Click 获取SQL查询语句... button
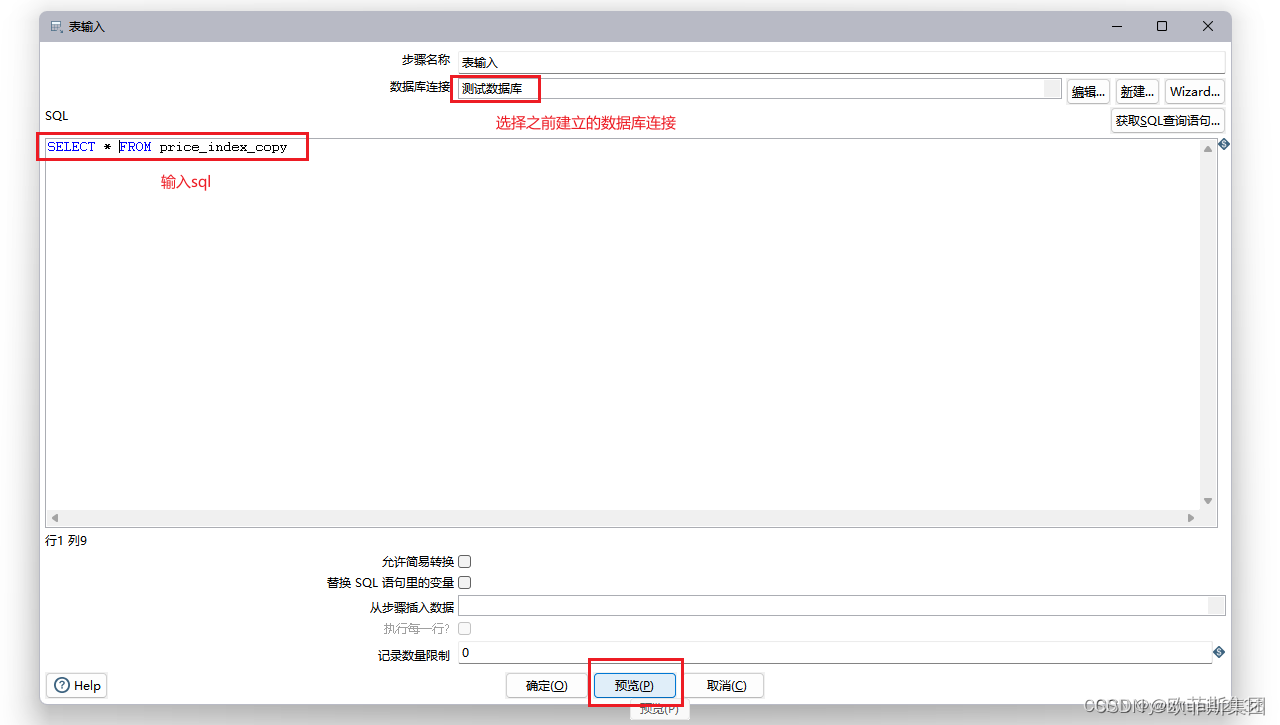This screenshot has height=725, width=1280. (1168, 121)
